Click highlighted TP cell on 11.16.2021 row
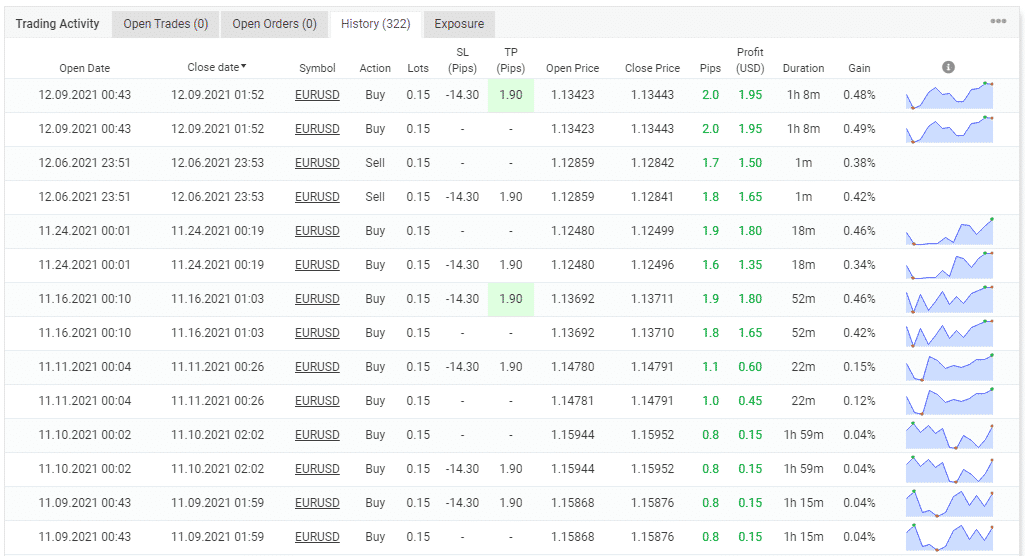 [x=510, y=299]
